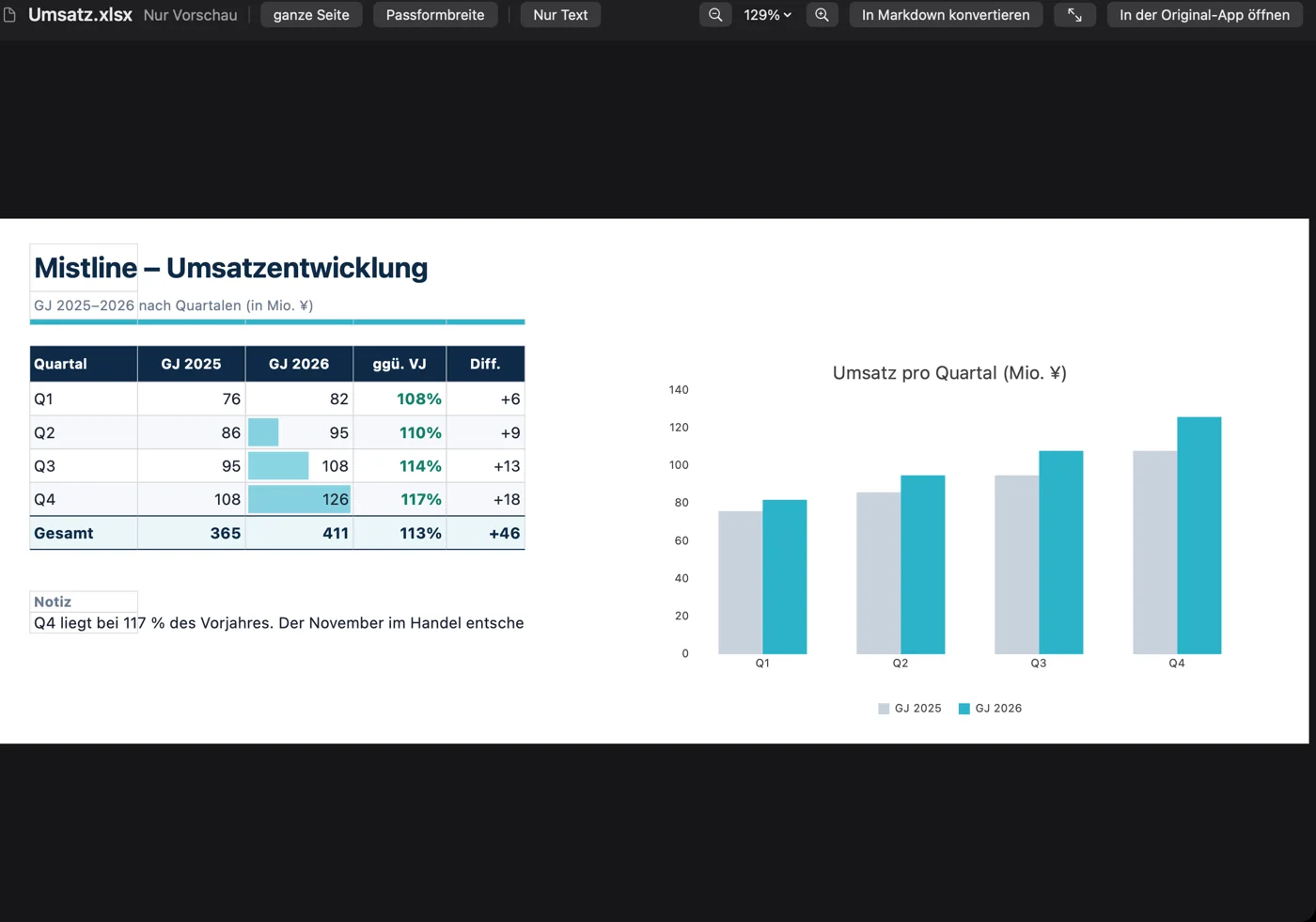This screenshot has height=922, width=1316.
Task: Select the Q4 row label in table
Action: coord(84,499)
